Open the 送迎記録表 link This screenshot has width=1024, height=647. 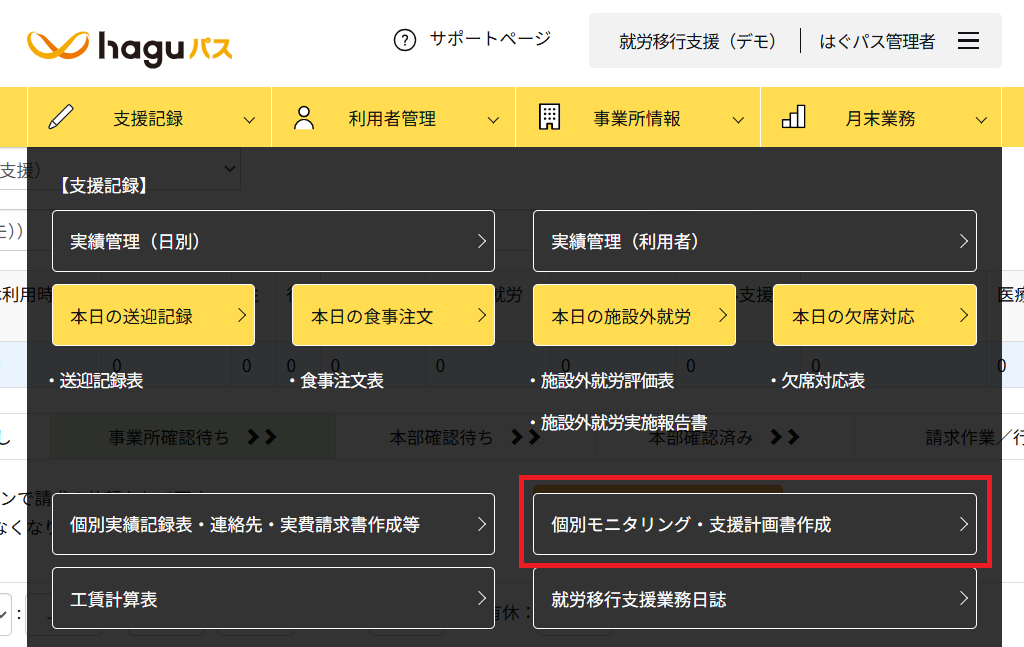pos(101,381)
